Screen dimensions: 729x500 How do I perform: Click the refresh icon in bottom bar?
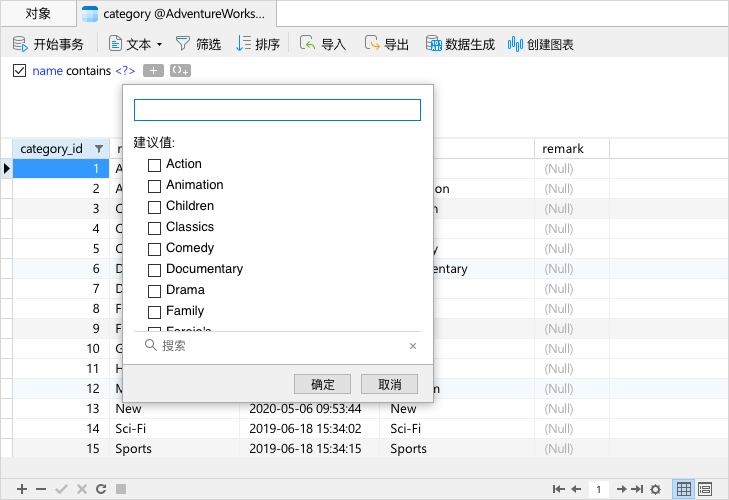(x=100, y=489)
